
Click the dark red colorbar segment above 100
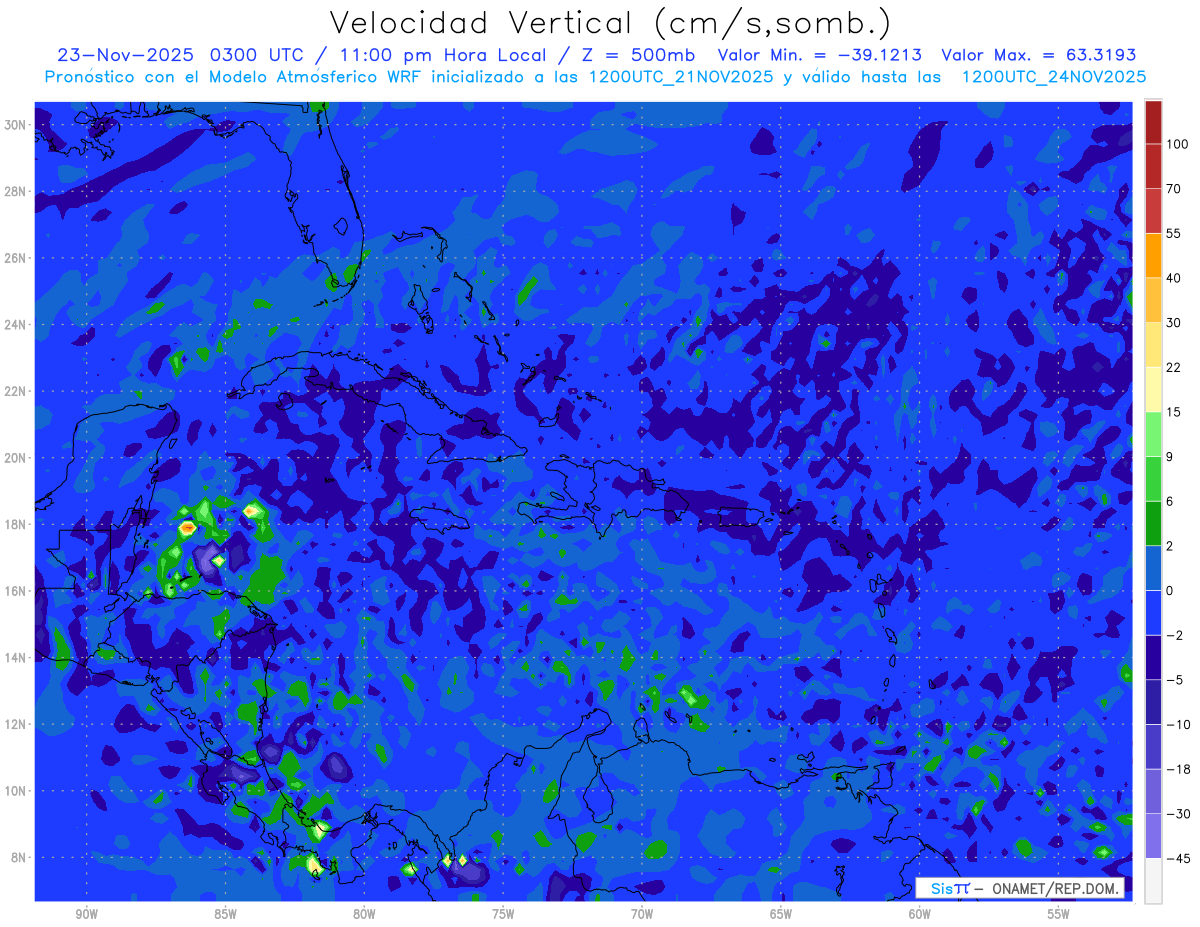(1153, 122)
